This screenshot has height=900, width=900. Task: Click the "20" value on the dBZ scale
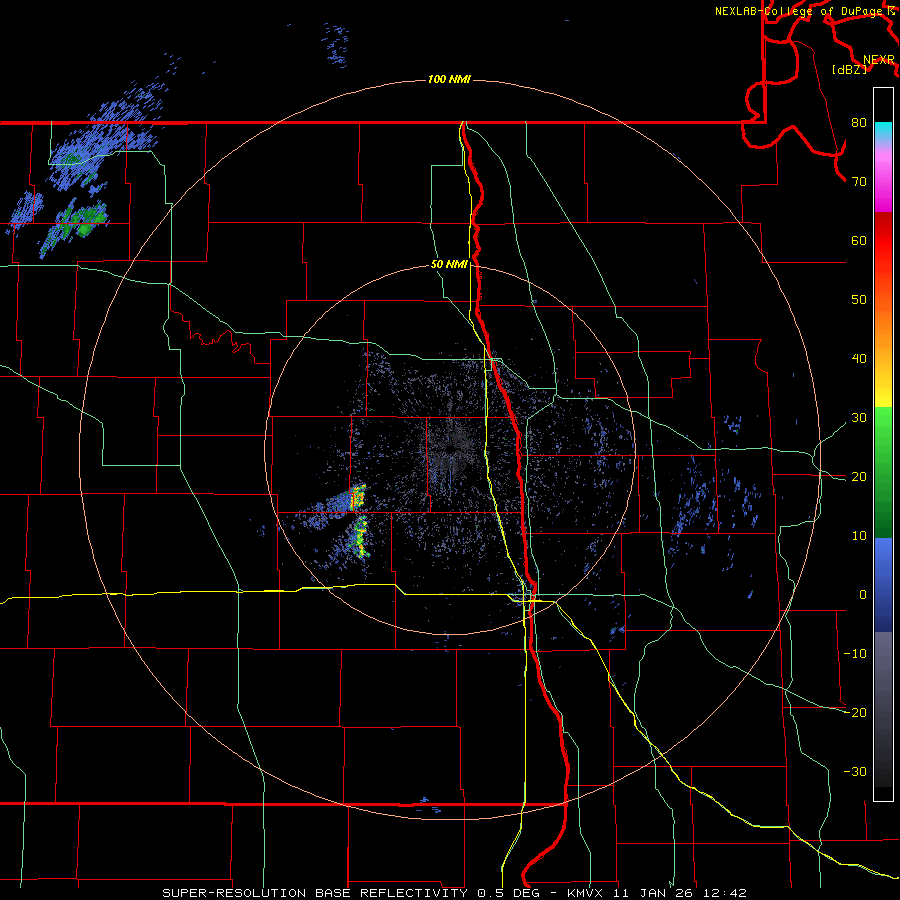859,476
